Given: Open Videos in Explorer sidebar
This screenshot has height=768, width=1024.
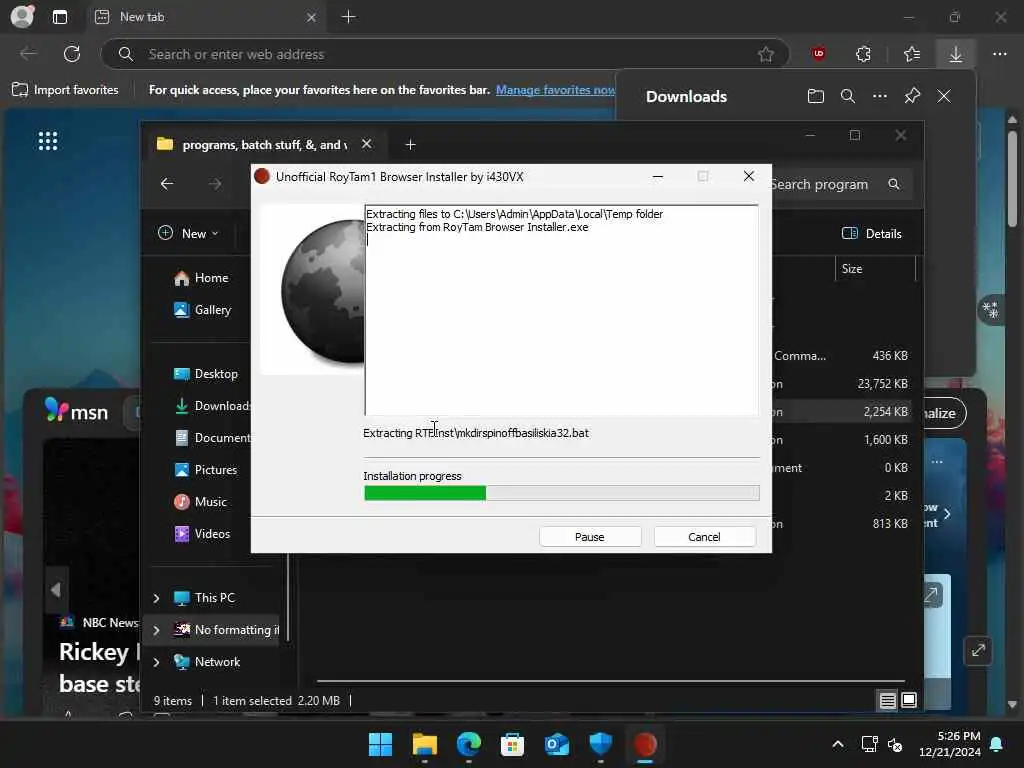Looking at the screenshot, I should point(202,534).
